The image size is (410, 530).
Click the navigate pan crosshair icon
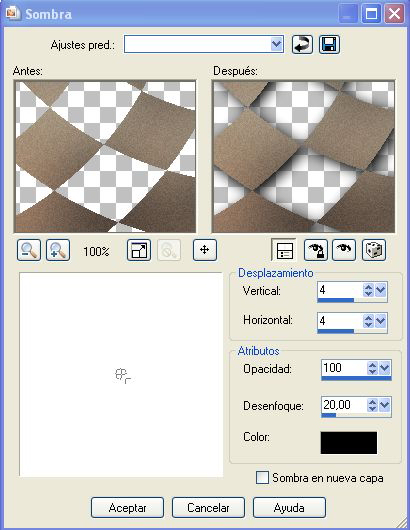[204, 250]
